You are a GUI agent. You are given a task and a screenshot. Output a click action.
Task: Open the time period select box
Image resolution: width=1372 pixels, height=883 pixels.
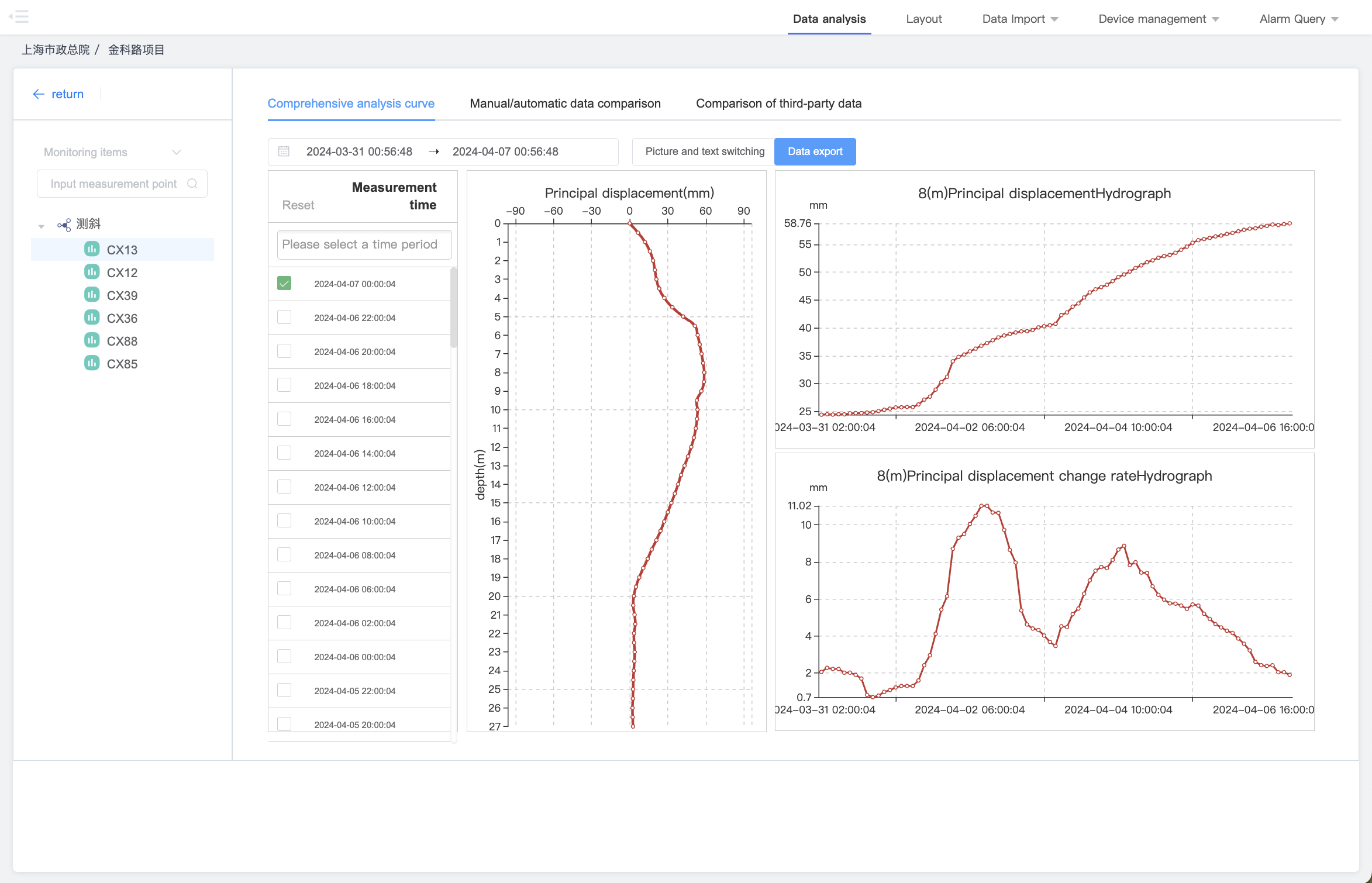[x=364, y=244]
